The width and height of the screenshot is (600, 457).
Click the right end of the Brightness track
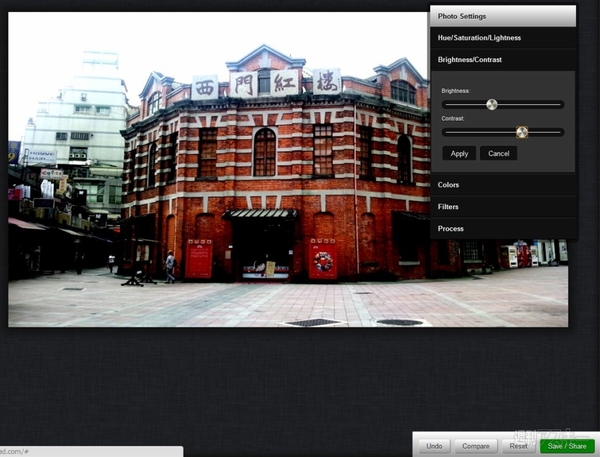tap(561, 104)
